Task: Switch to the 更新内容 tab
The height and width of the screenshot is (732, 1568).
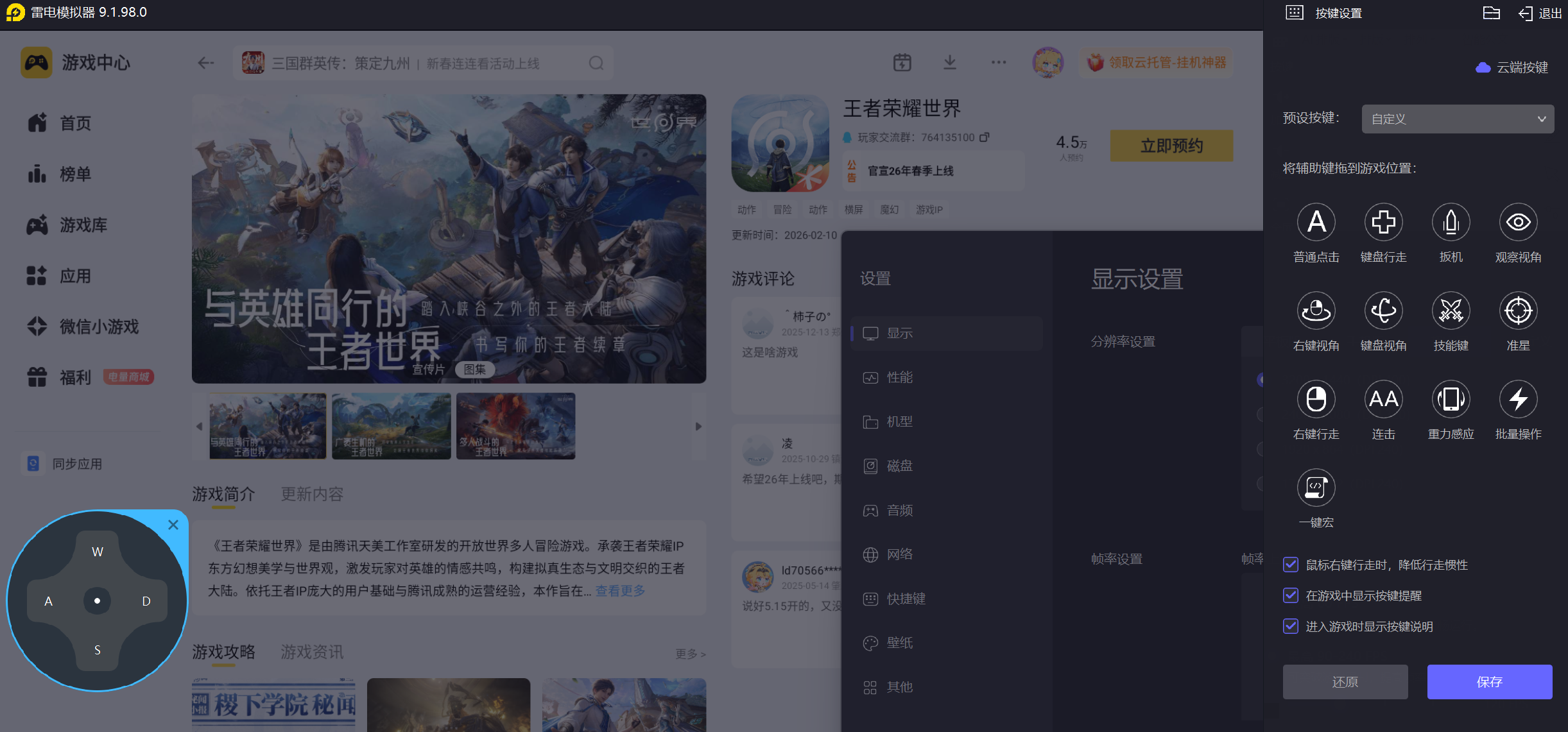Action: pyautogui.click(x=312, y=494)
